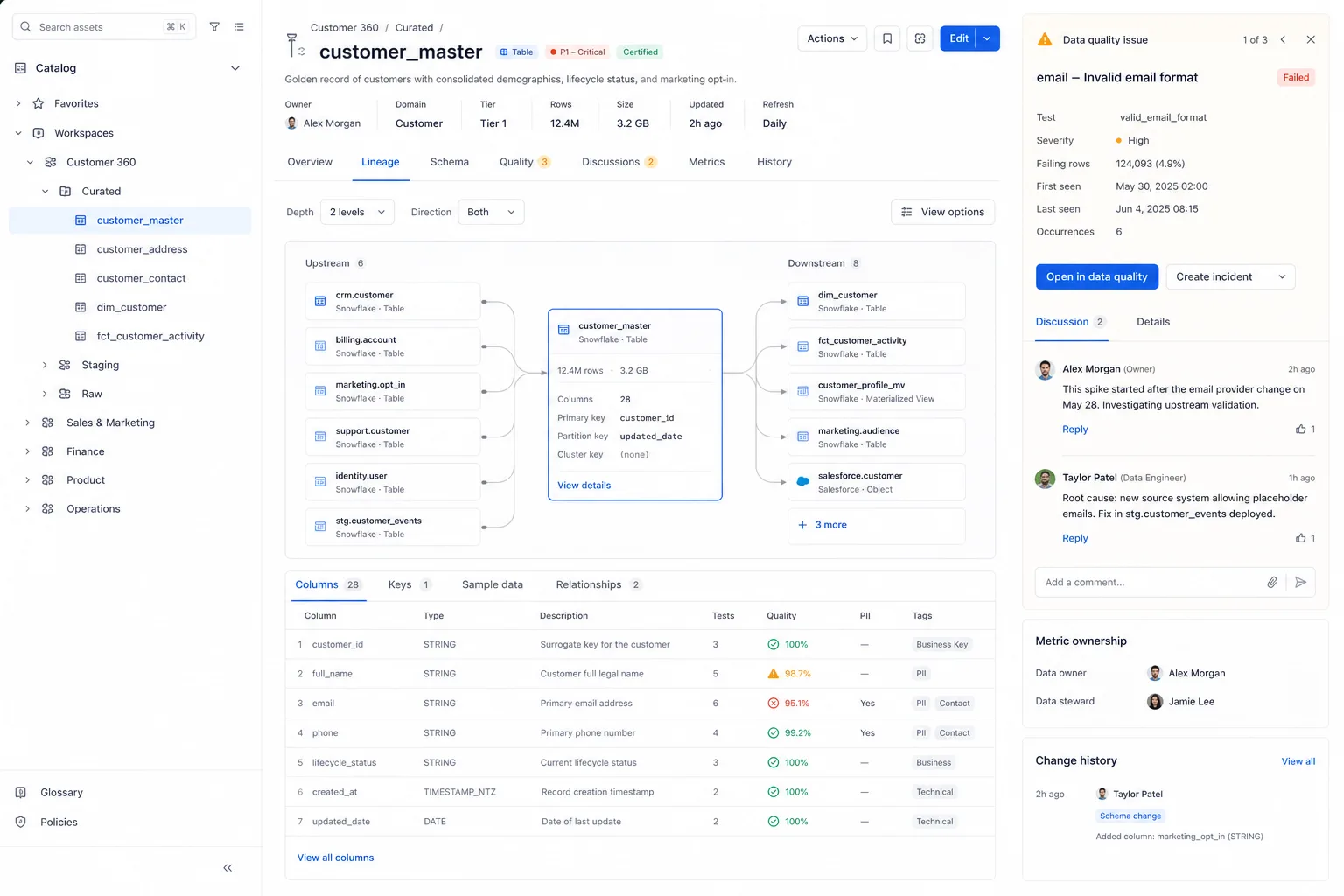The height and width of the screenshot is (896, 1344).
Task: Open the Details tab in issue panel
Action: click(1153, 322)
